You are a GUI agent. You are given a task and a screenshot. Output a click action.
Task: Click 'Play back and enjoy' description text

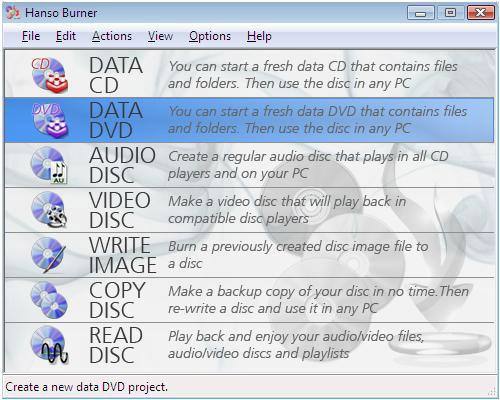click(x=296, y=345)
